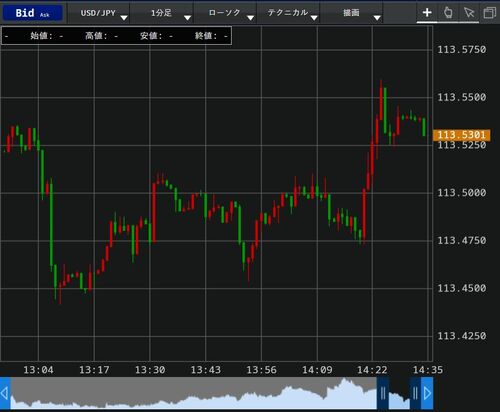Open the 描画 drawing menu

[352, 13]
